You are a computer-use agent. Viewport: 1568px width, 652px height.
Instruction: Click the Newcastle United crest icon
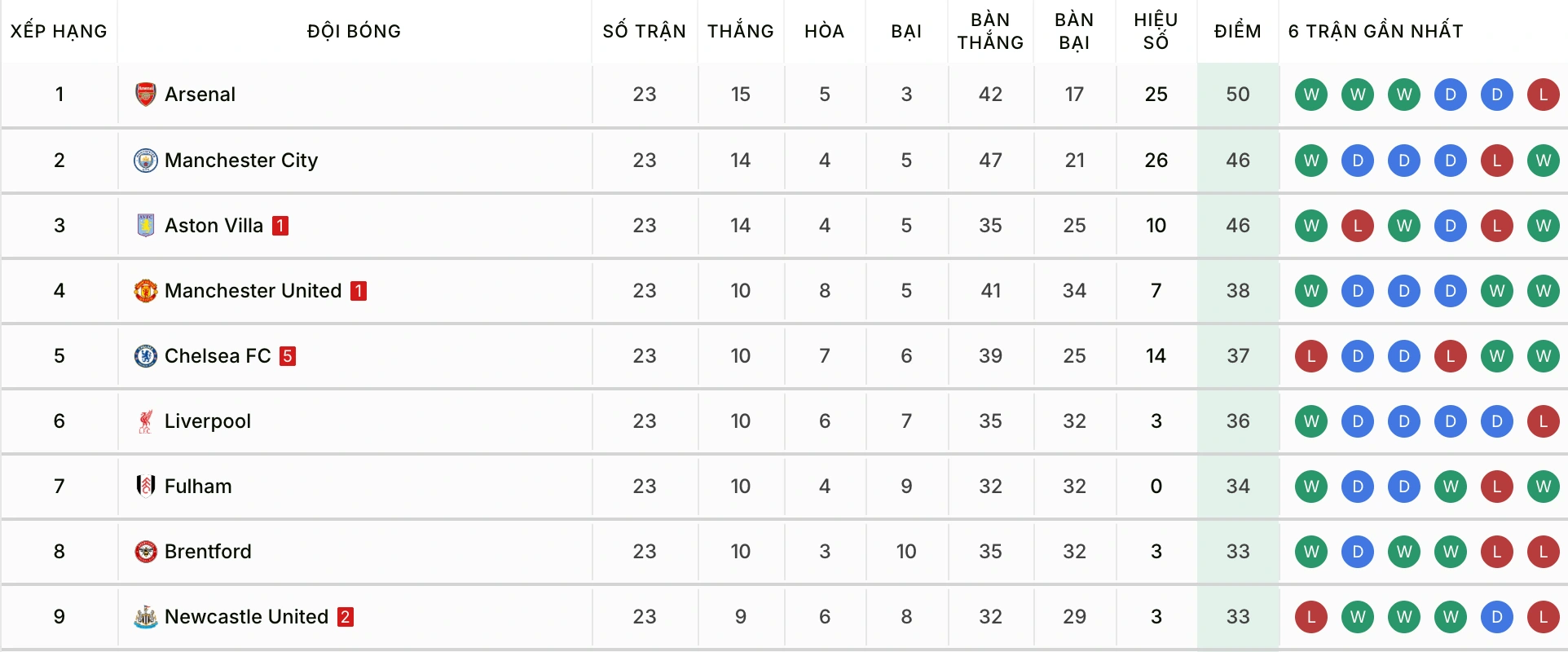click(x=145, y=616)
